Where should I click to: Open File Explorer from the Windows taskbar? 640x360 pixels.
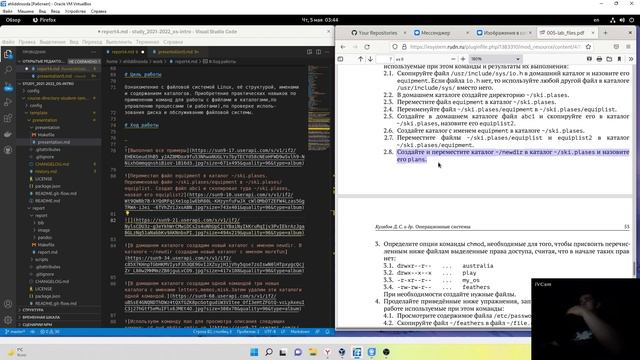click(x=313, y=352)
